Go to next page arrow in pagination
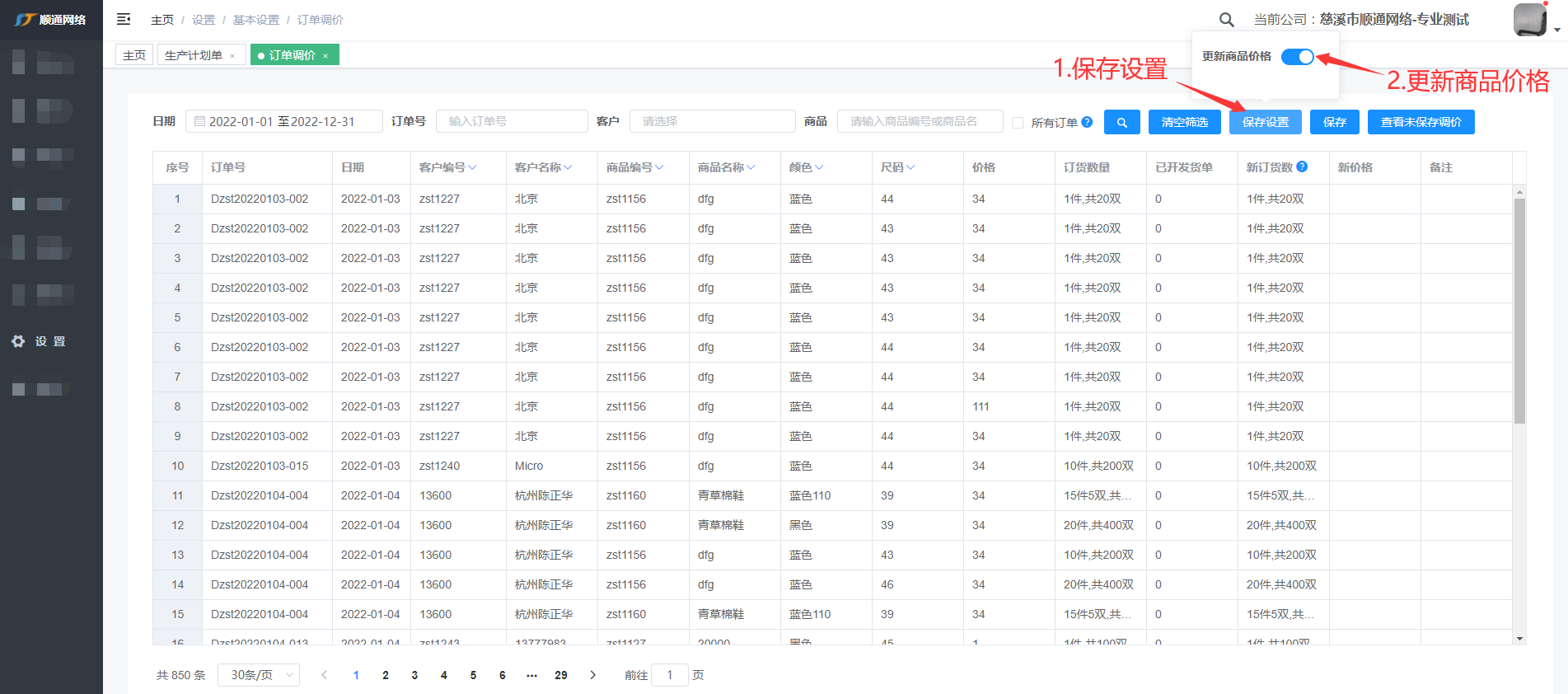Image resolution: width=1568 pixels, height=694 pixels. [x=592, y=675]
